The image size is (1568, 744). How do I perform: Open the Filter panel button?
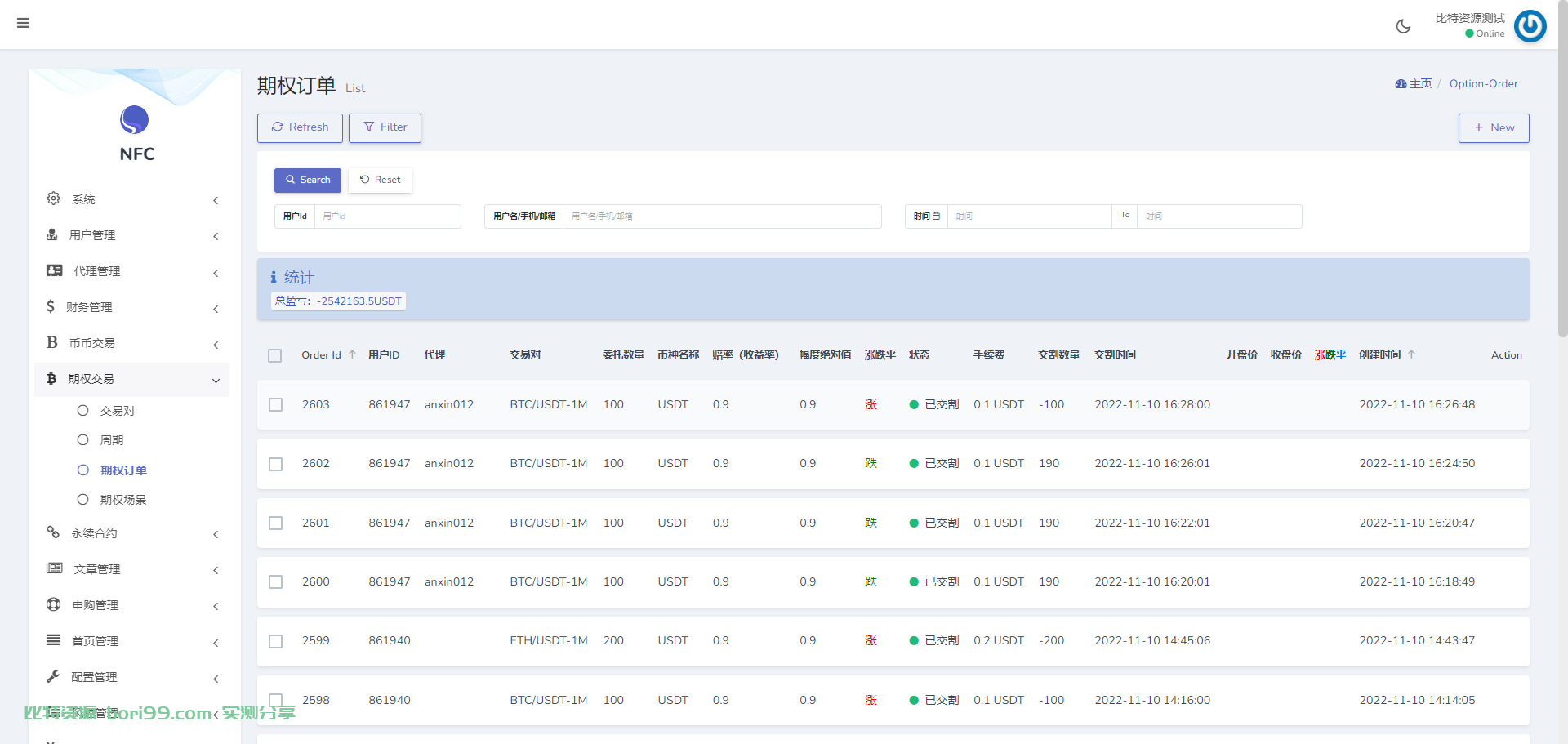click(385, 127)
